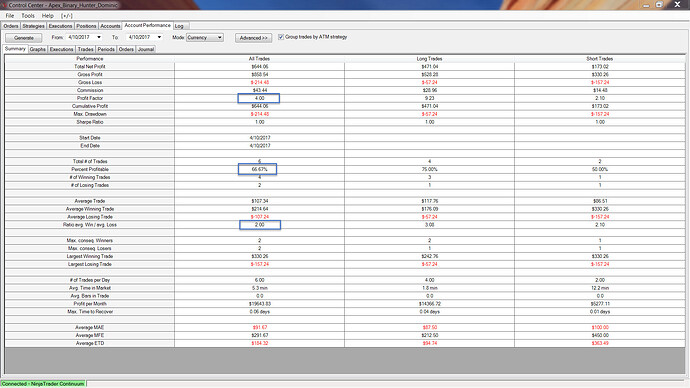This screenshot has width=690, height=388.
Task: Switch to the Positions tab
Action: tap(86, 26)
